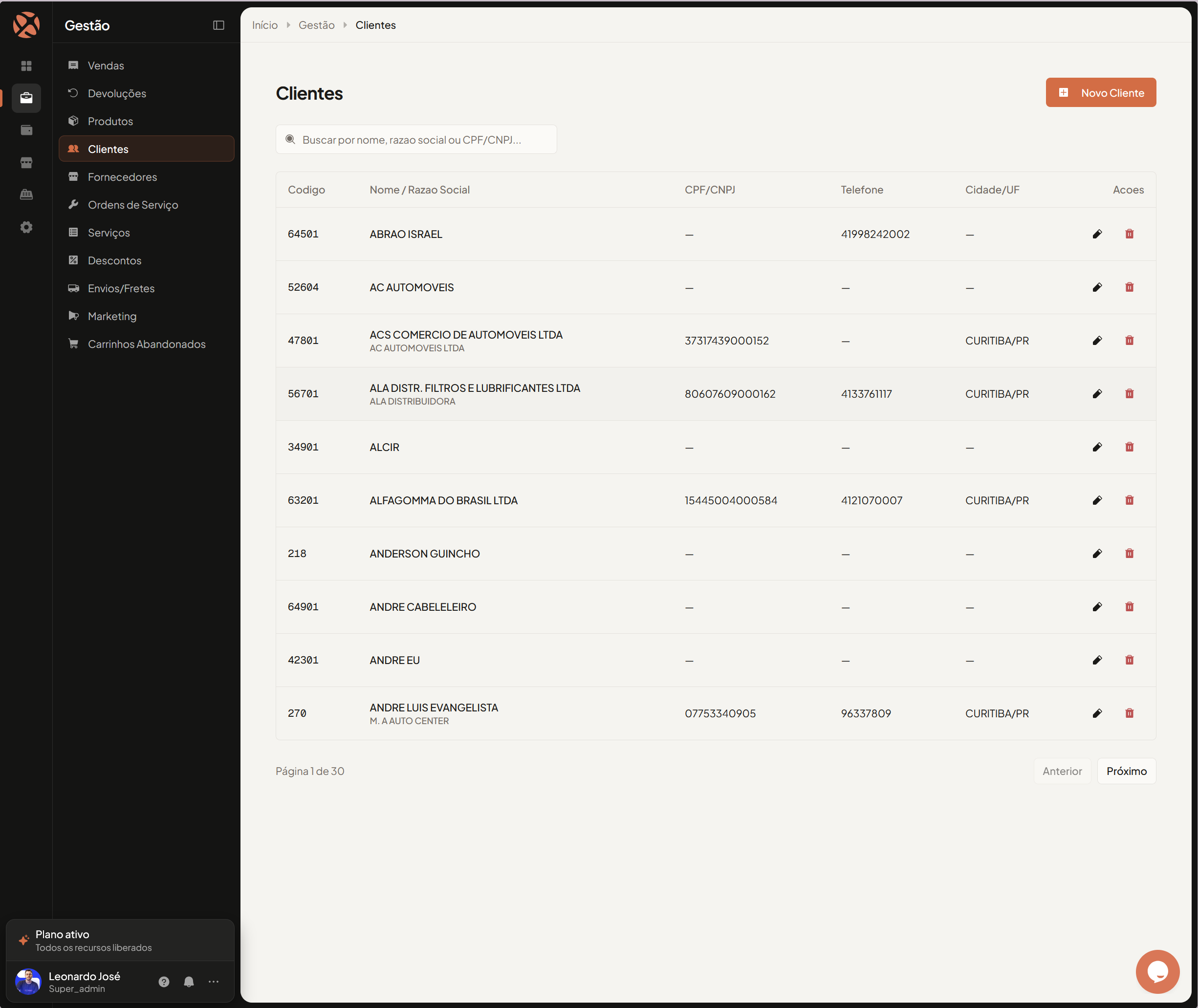
Task: Open the chat bubble in the corner
Action: coord(1158,971)
